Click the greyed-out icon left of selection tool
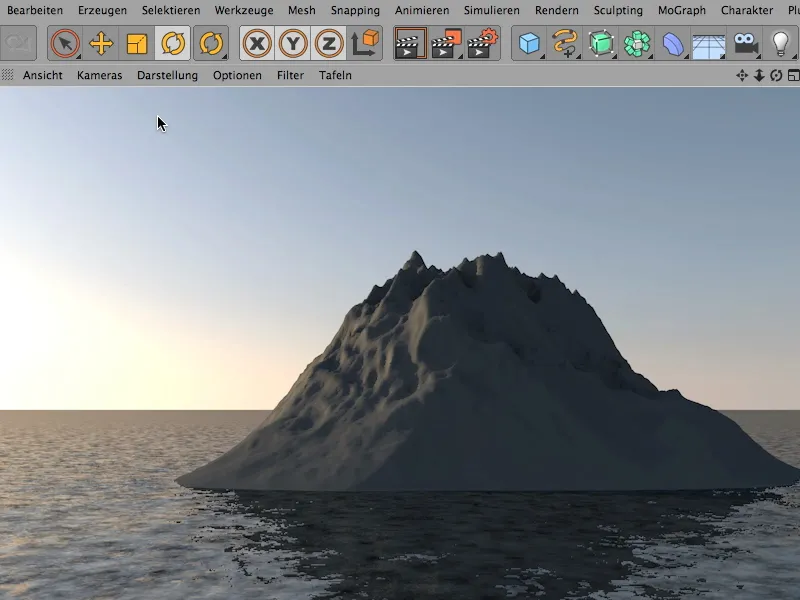 tap(18, 43)
